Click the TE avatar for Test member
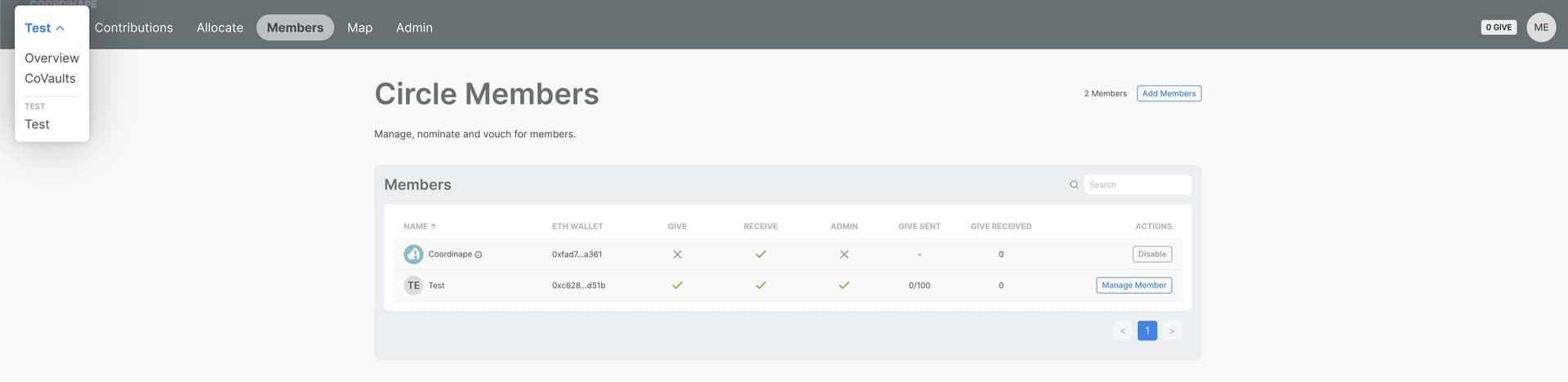This screenshot has width=1568, height=382. point(413,286)
